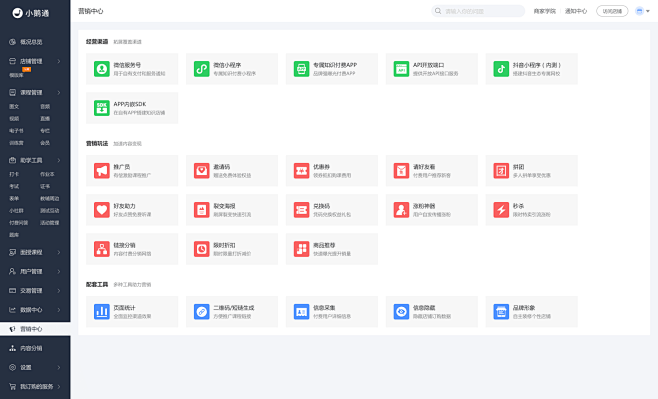Click the 访问店铺 button in header
This screenshot has width=658, height=399.
pos(612,11)
